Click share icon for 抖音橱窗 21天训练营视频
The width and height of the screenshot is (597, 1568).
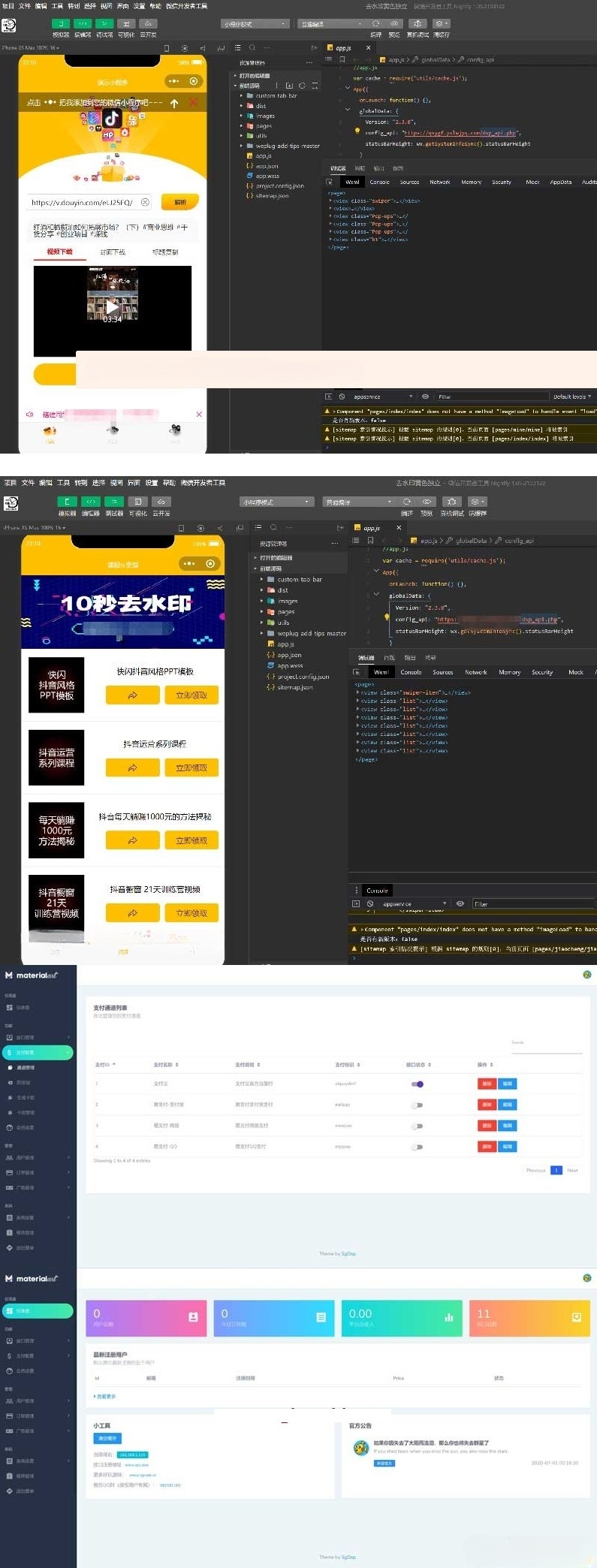(132, 913)
